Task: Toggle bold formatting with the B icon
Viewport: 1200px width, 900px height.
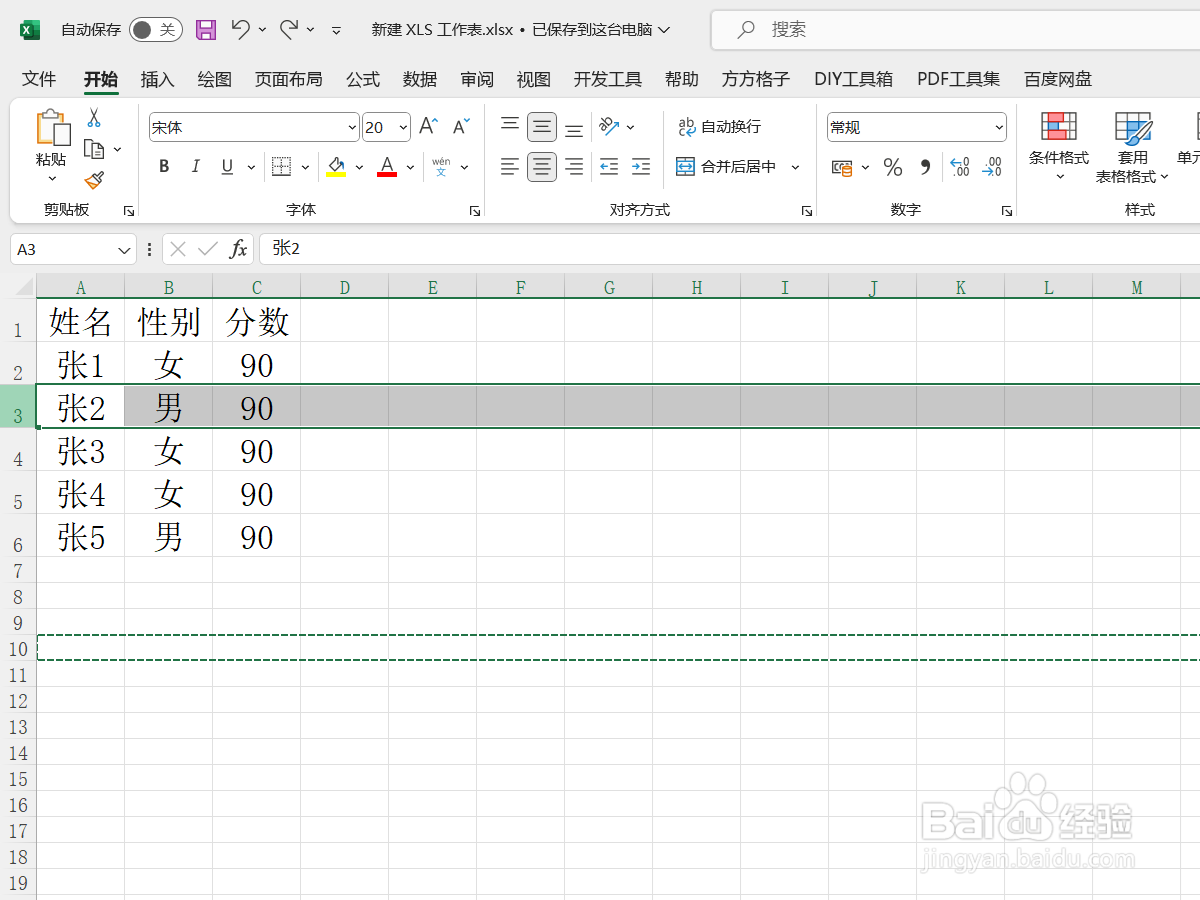Action: 163,166
